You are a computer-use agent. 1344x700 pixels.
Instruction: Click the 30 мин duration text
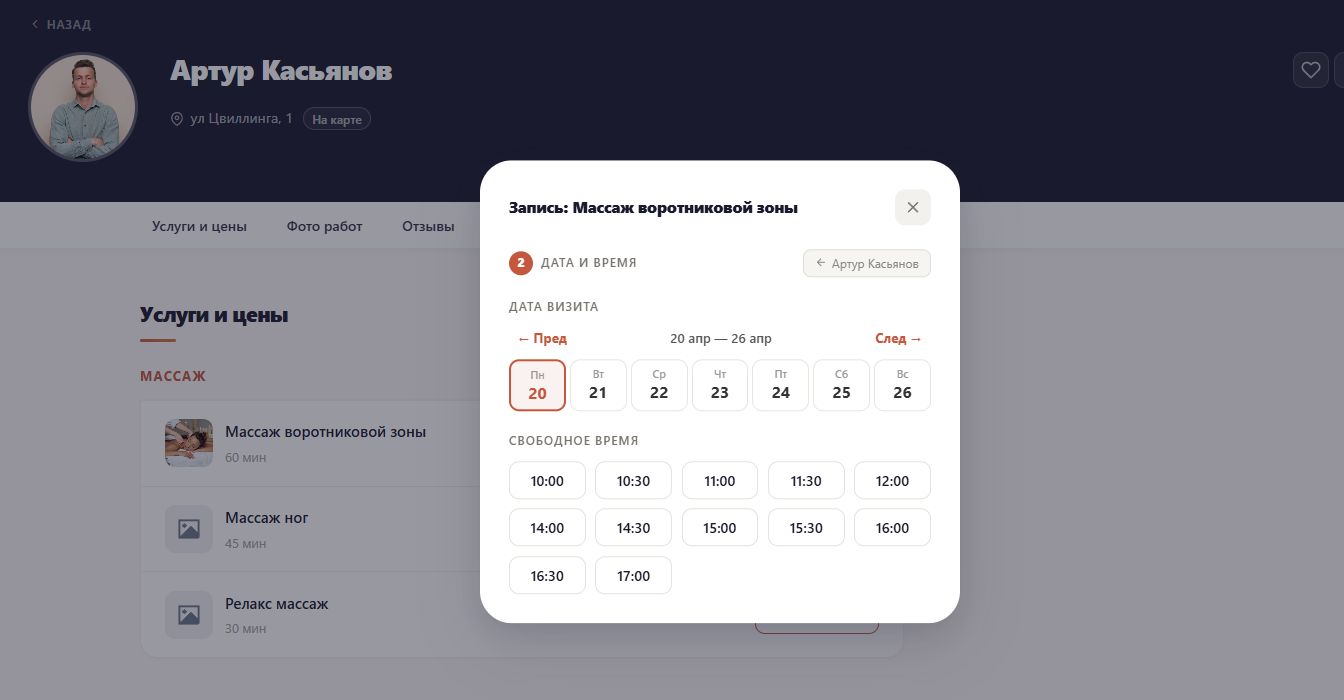pos(246,629)
